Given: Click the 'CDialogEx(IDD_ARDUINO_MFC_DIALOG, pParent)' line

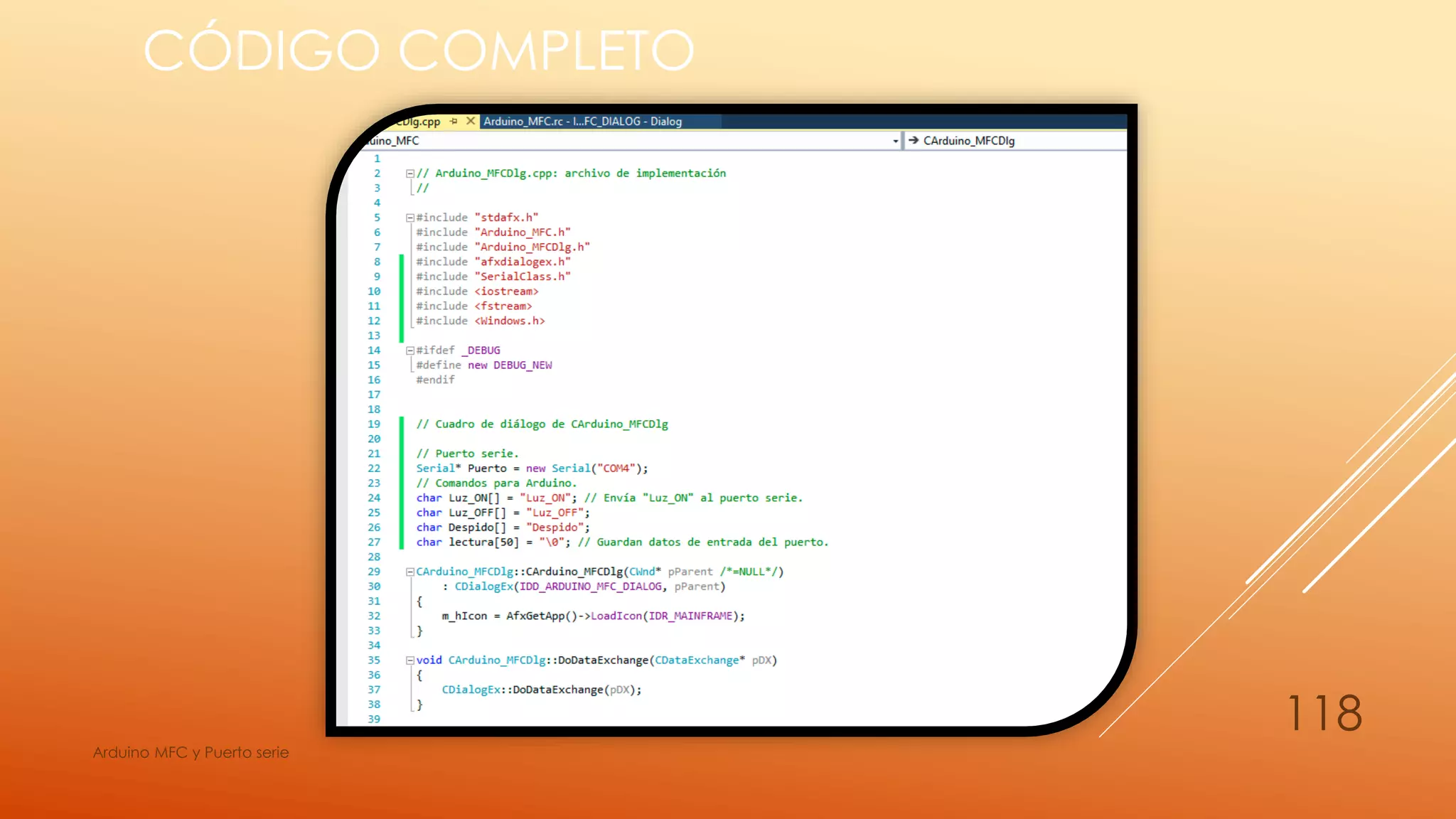Looking at the screenshot, I should 583,587.
